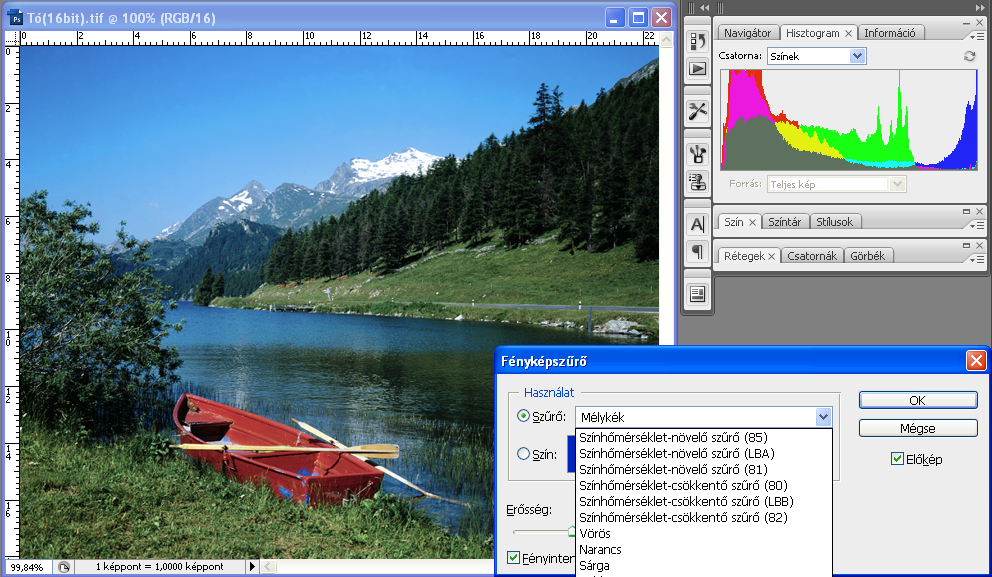
Task: Choose Színhőmérséklet-növelő szűrő (LBA)
Action: (704, 454)
